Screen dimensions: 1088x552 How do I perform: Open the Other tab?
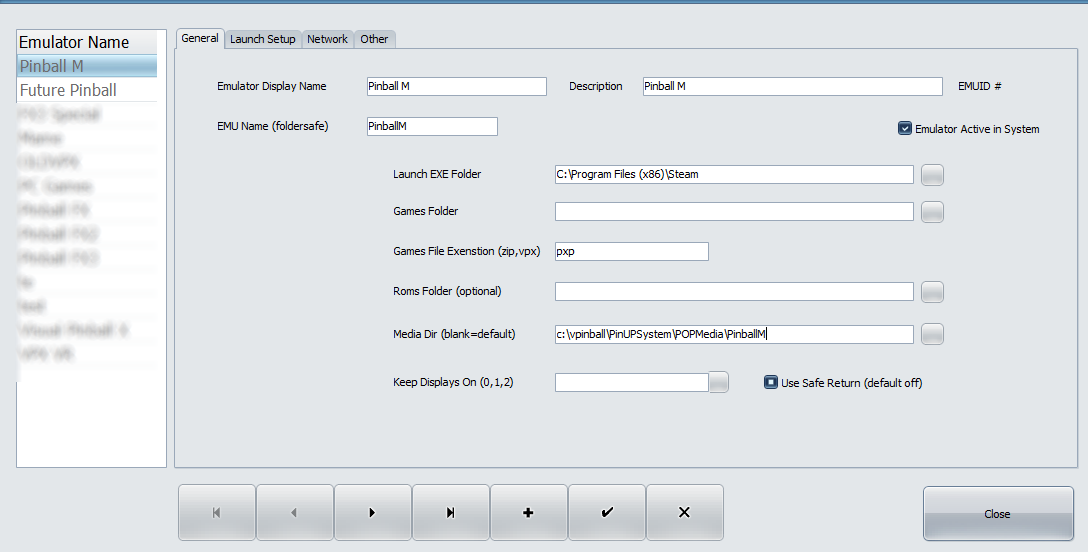(x=374, y=39)
